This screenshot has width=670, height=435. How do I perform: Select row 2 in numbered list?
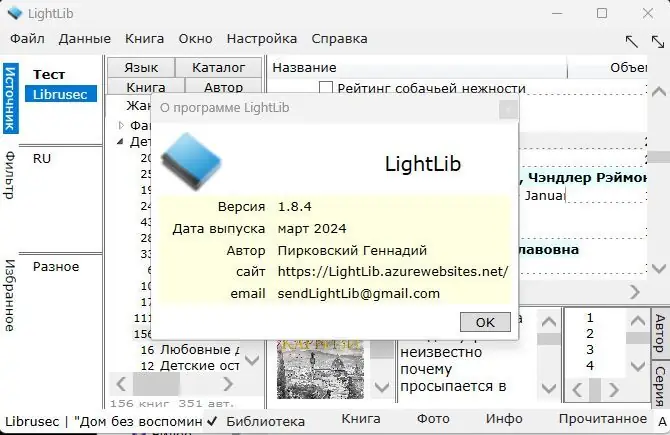[x=590, y=334]
